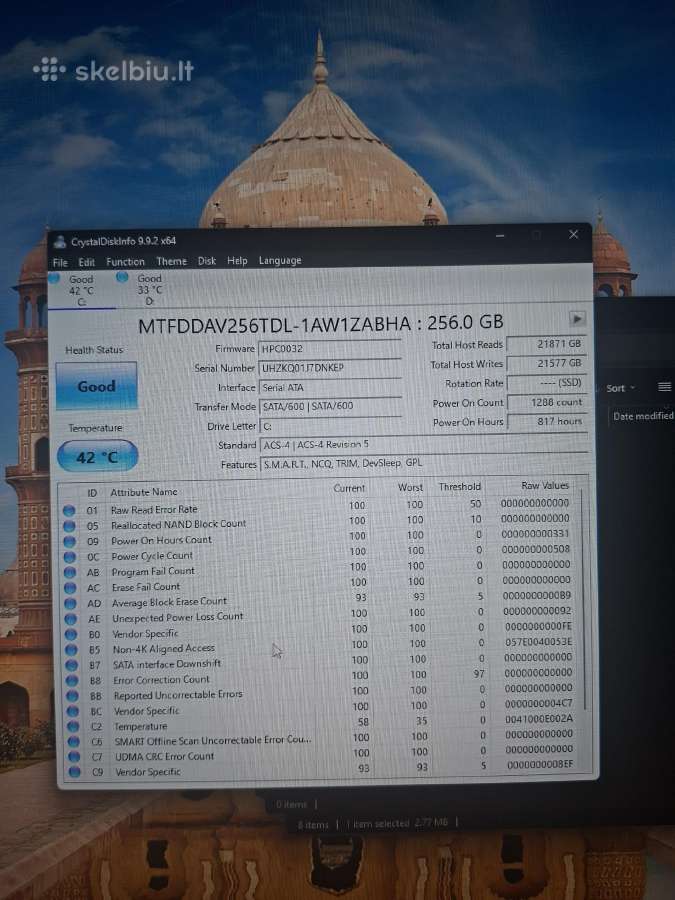Click the Threshold column header
The height and width of the screenshot is (900, 675).
click(460, 487)
